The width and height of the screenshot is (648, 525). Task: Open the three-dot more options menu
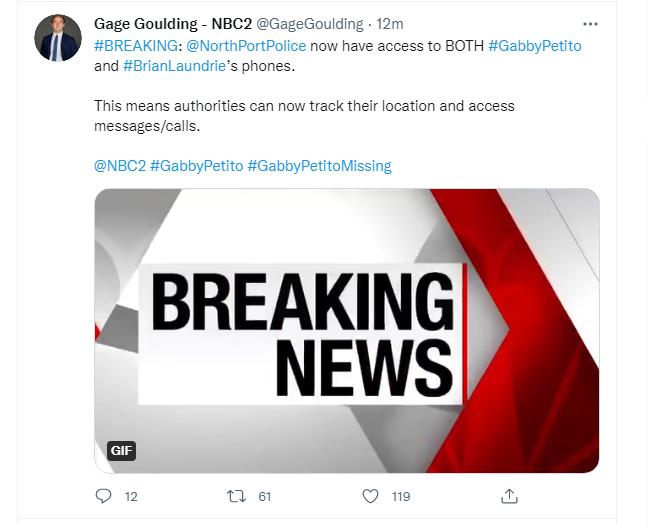[x=590, y=22]
